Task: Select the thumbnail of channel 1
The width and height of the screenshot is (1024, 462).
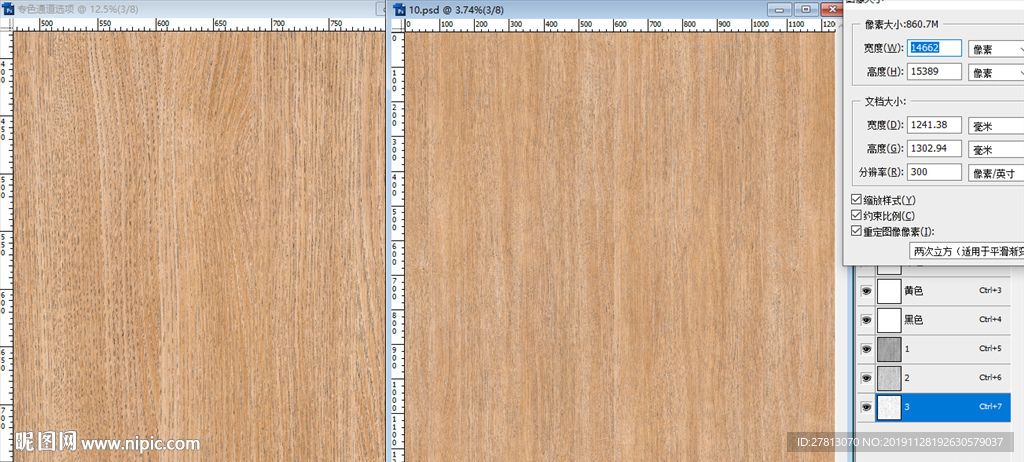Action: pos(889,349)
